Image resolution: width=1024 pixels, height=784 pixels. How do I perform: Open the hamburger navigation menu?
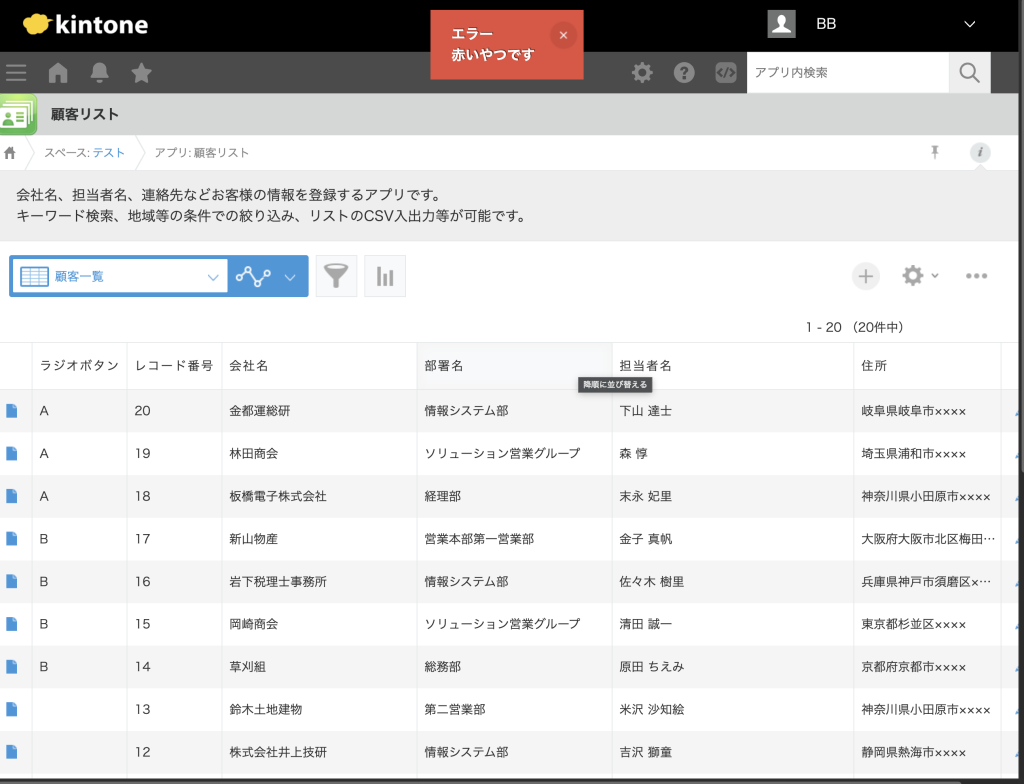click(16, 72)
